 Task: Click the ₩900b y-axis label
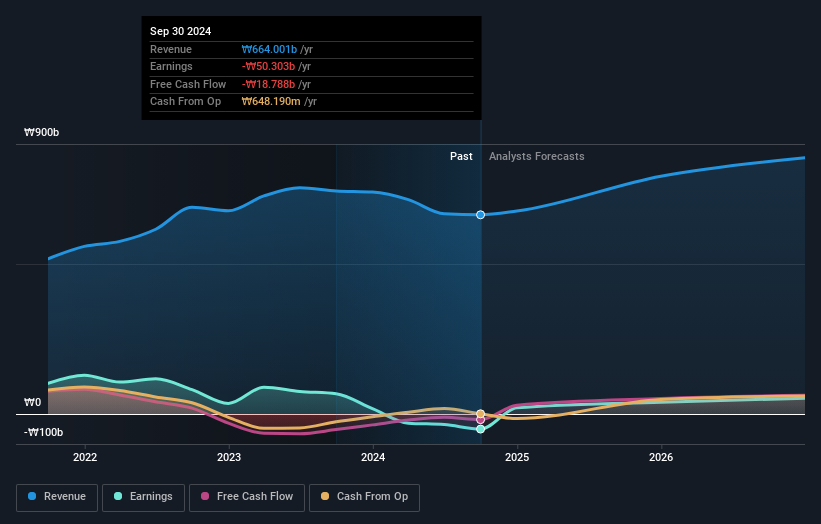[x=42, y=132]
